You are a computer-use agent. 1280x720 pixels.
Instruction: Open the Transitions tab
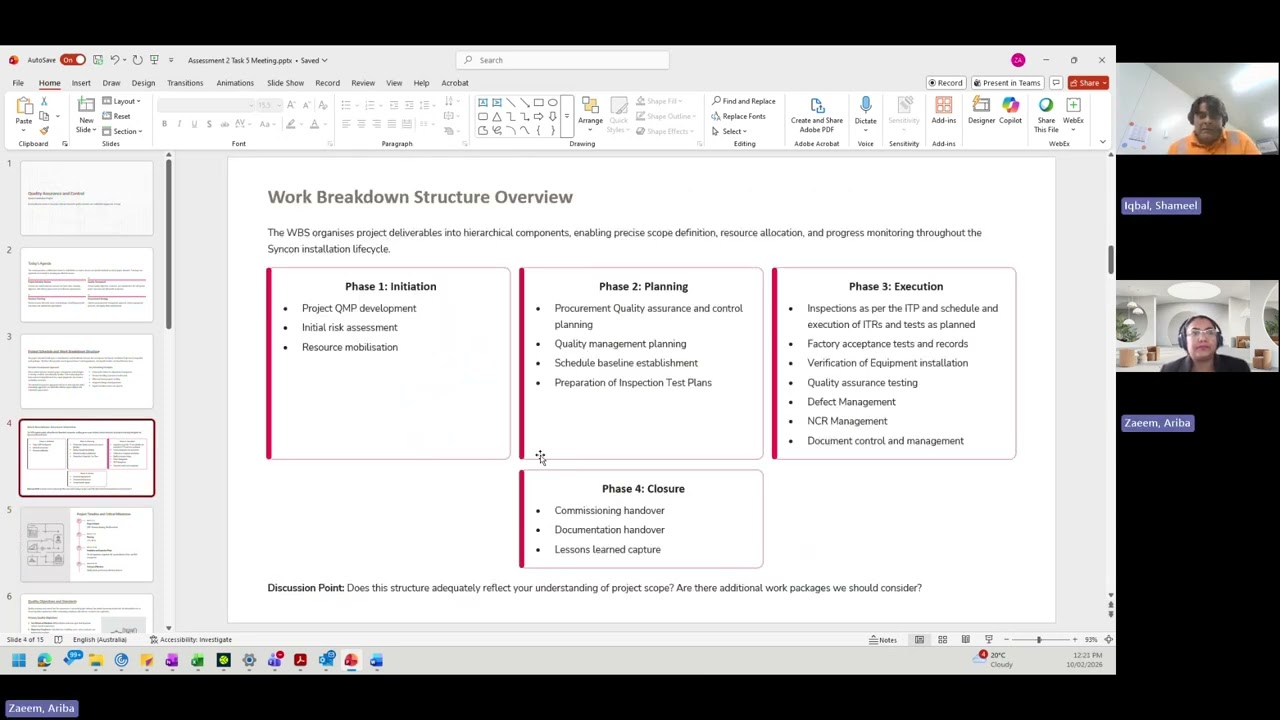185,83
